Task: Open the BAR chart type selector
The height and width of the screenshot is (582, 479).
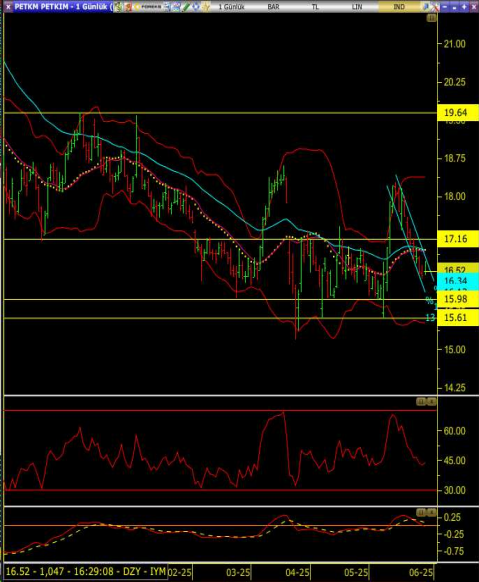Action: point(273,7)
